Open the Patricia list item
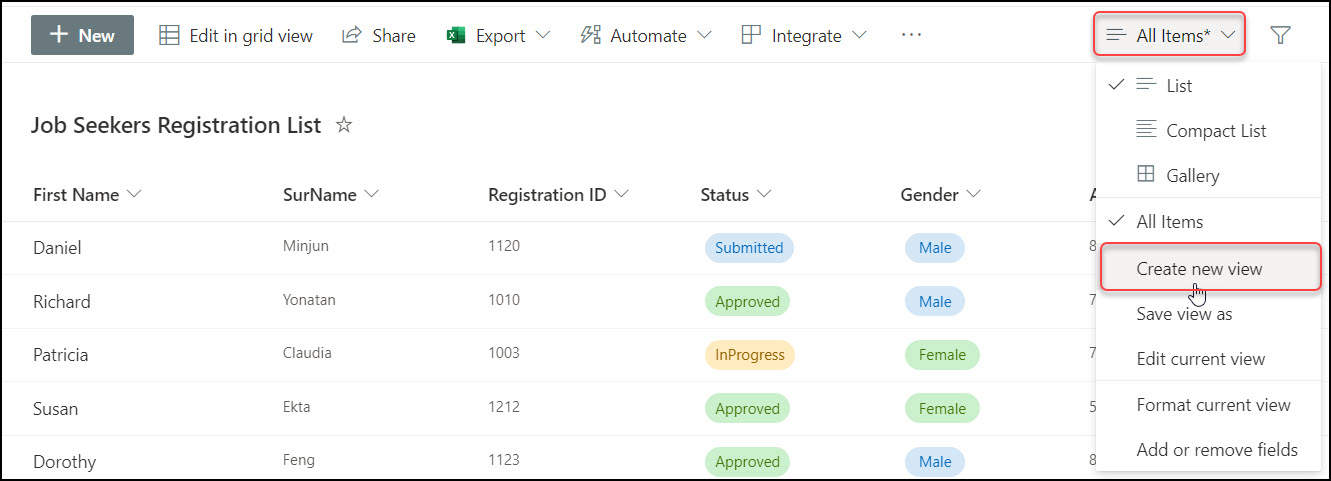Image resolution: width=1331 pixels, height=481 pixels. coord(60,355)
